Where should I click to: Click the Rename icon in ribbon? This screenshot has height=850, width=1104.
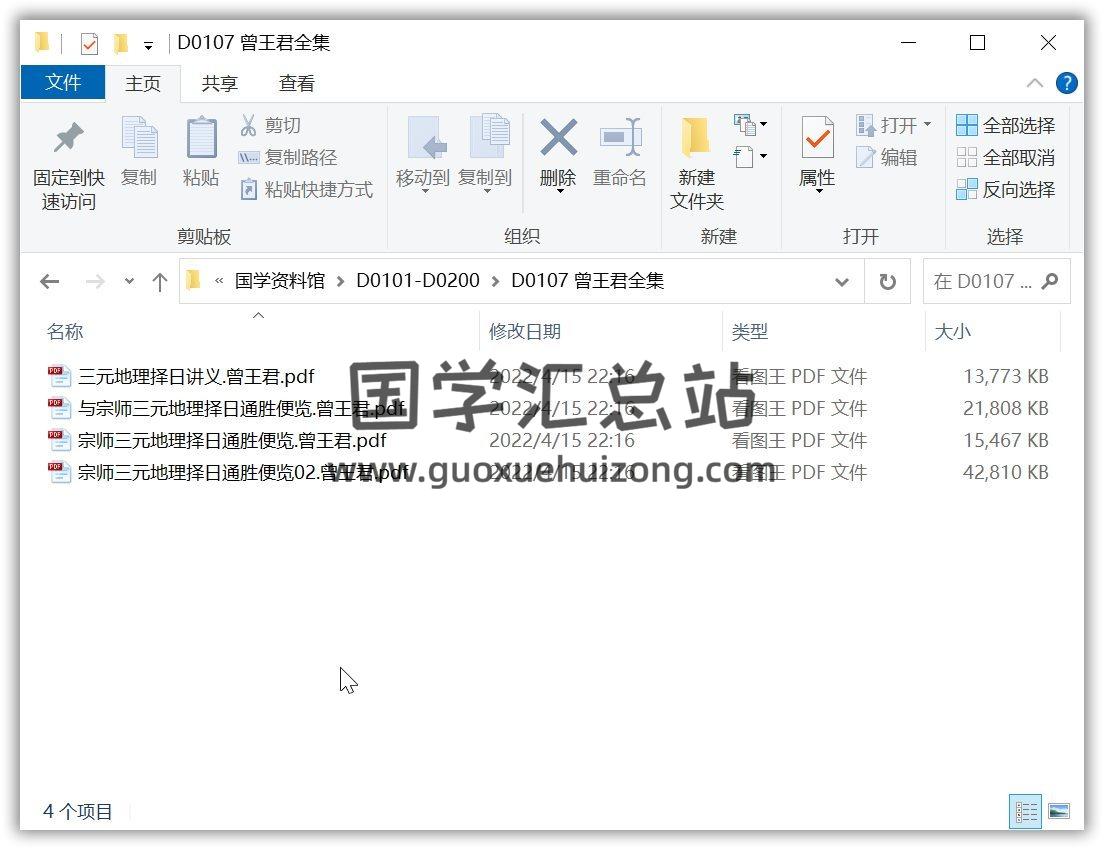(x=620, y=140)
